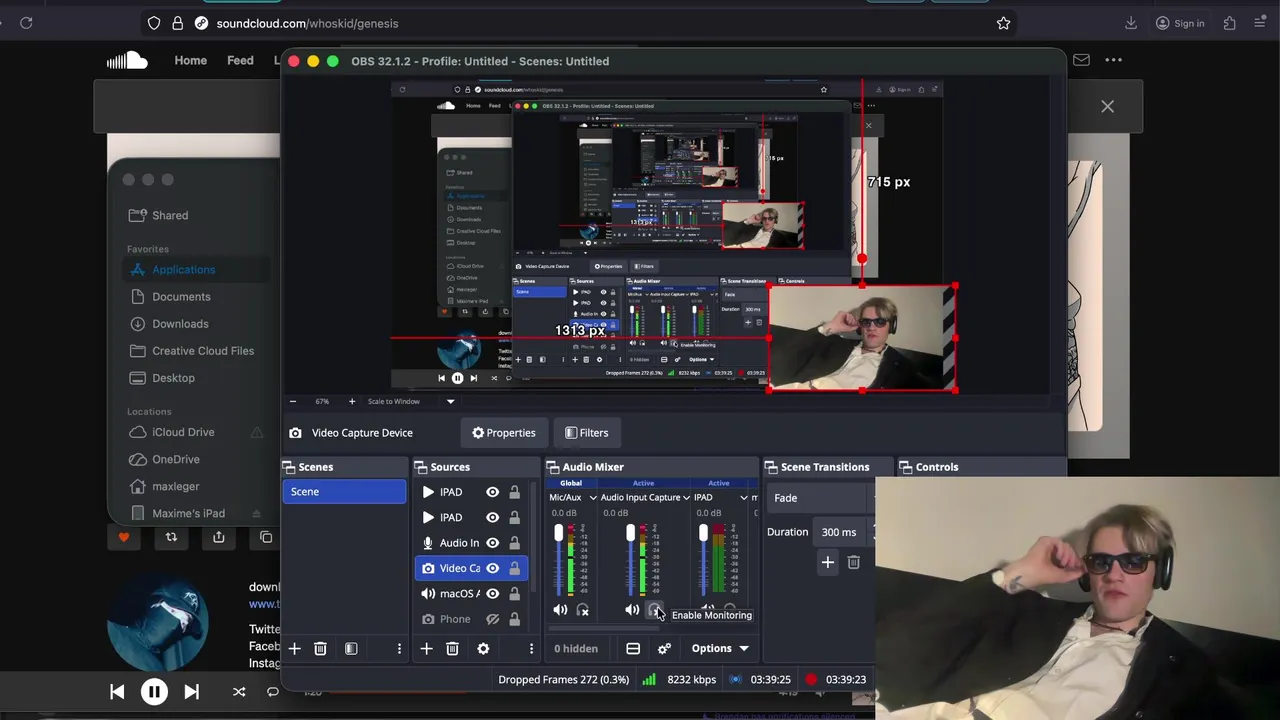Enable monitoring for Audio Input Capture

coord(655,610)
